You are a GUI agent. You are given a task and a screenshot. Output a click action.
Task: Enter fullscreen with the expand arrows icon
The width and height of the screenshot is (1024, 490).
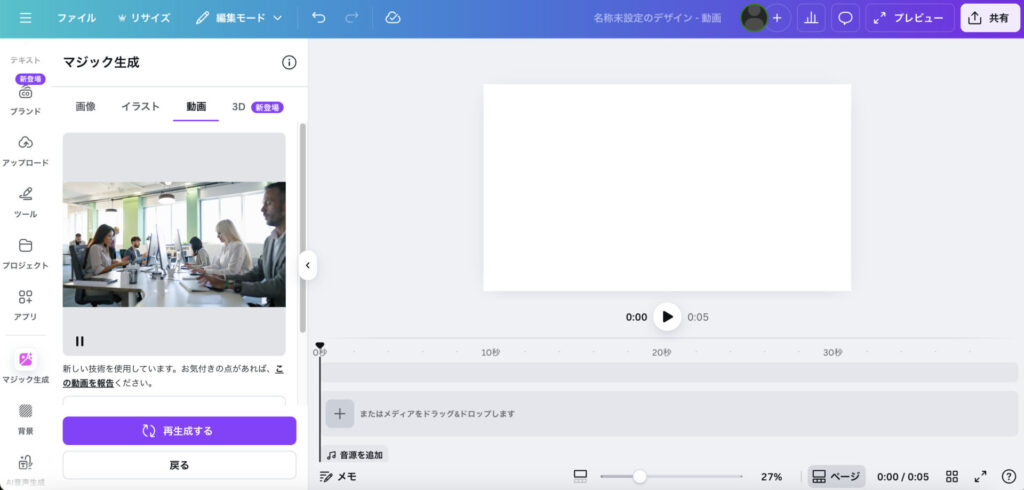click(980, 477)
